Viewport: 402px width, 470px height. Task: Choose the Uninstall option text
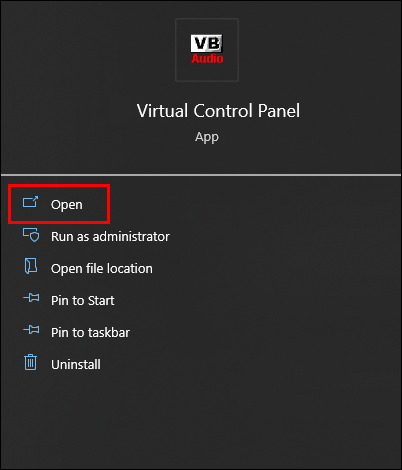76,364
